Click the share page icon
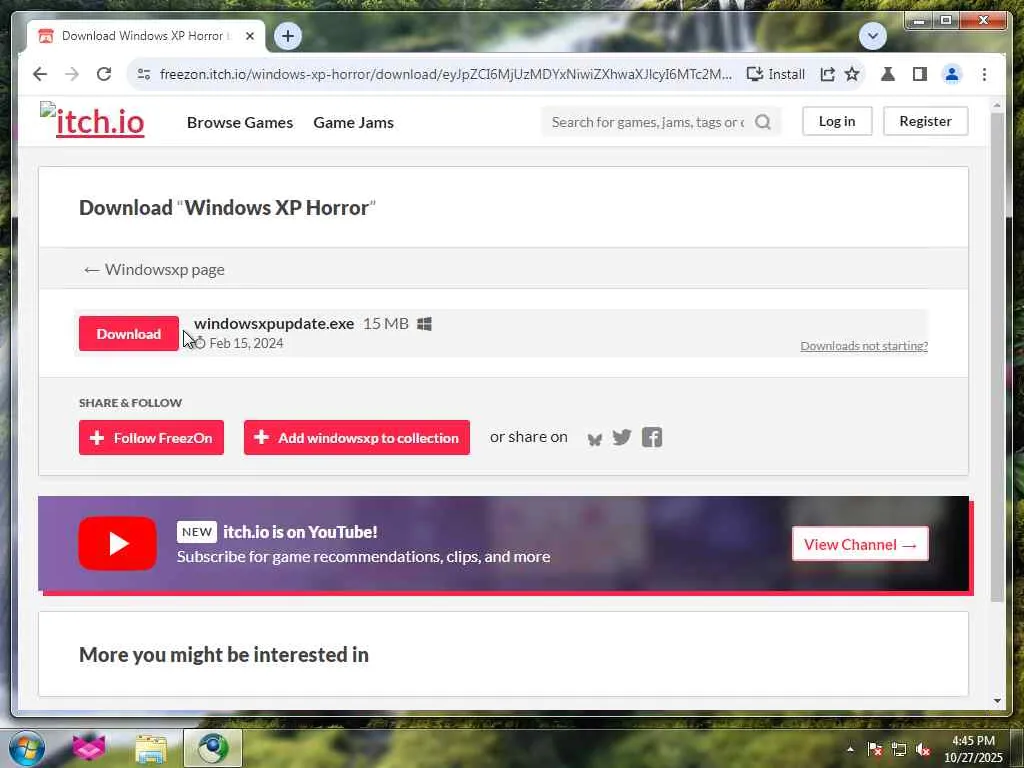 click(x=827, y=74)
